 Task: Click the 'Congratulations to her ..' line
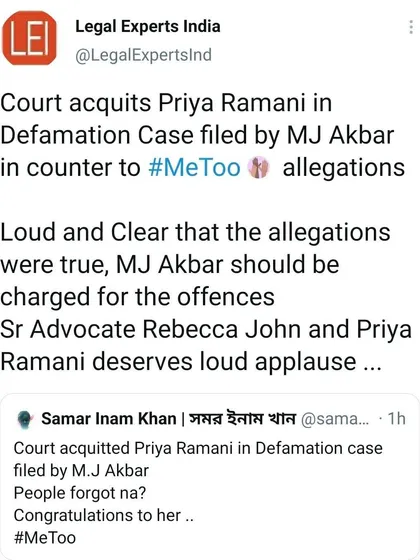(x=104, y=515)
